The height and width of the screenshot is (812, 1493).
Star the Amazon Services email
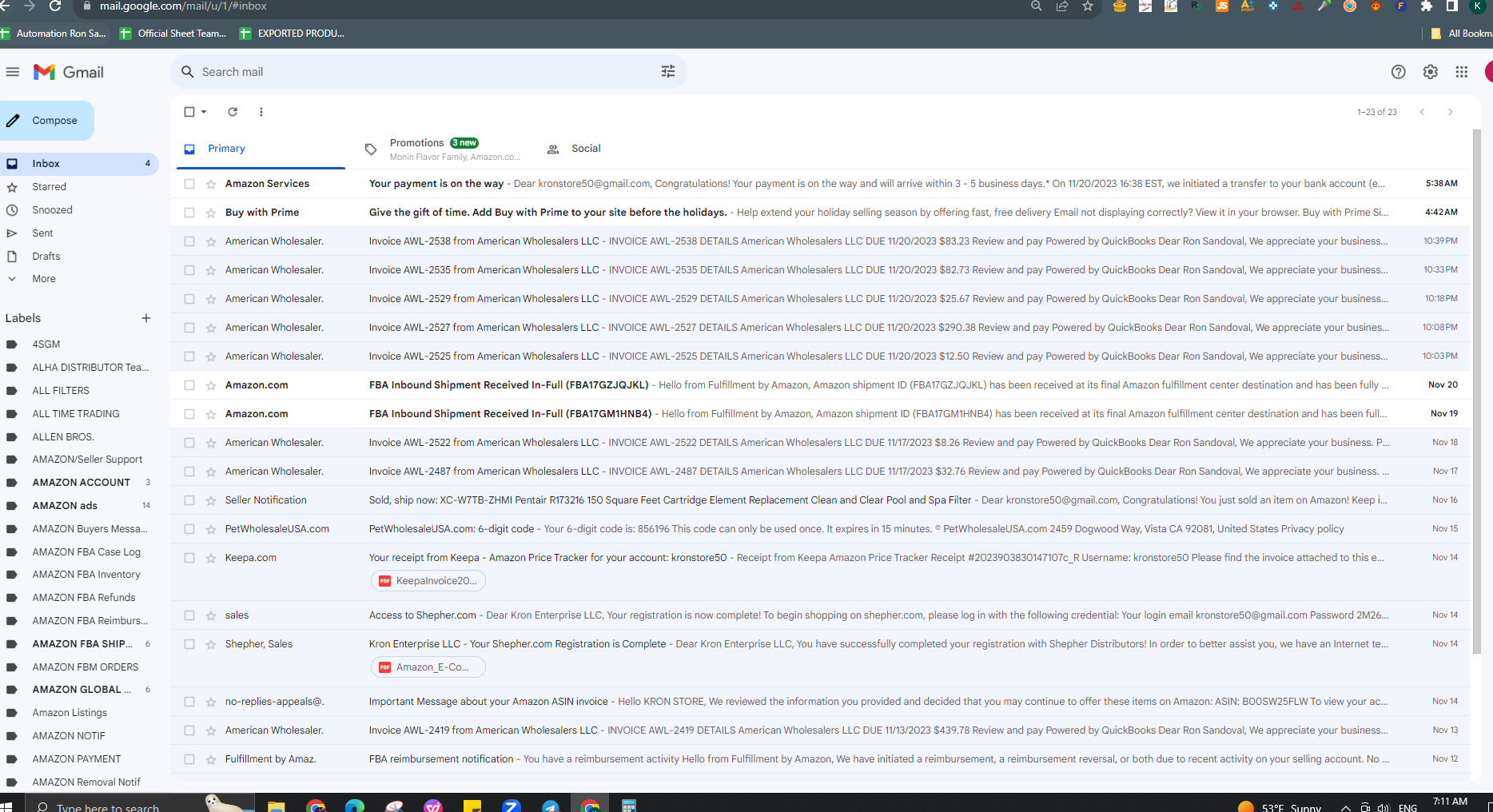pyautogui.click(x=211, y=184)
